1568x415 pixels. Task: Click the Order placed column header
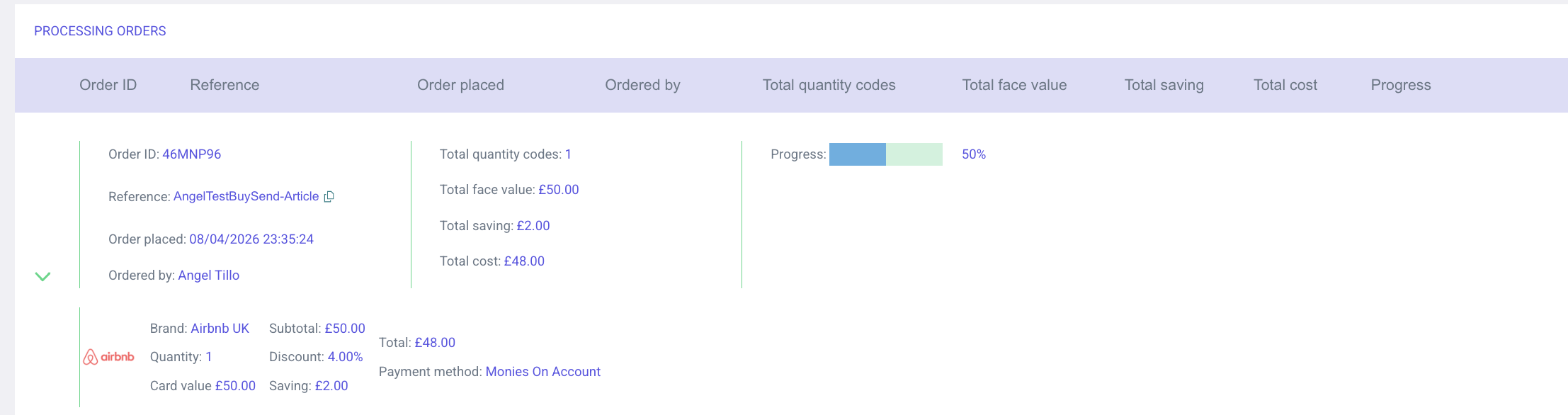click(460, 85)
